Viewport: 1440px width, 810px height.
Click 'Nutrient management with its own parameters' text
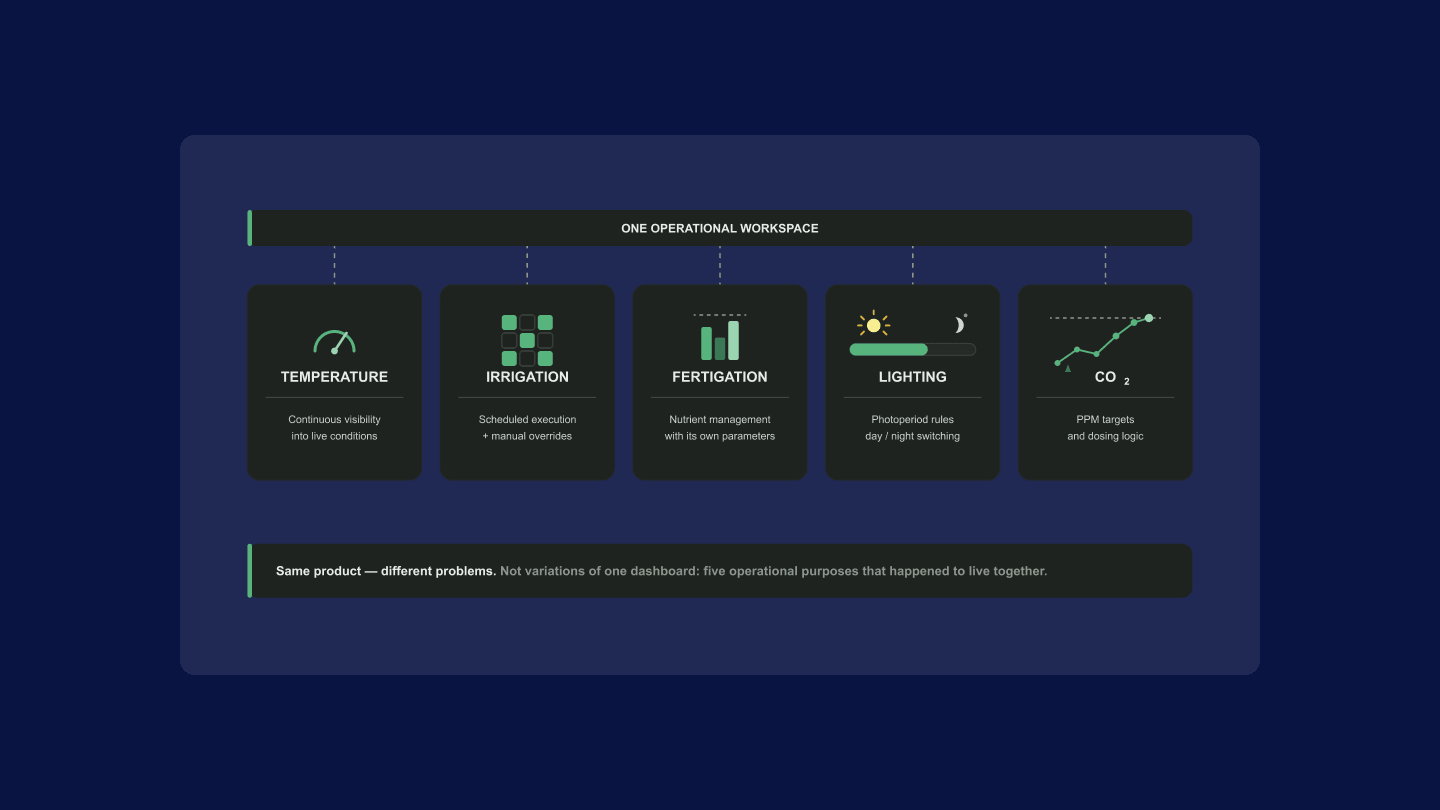720,428
